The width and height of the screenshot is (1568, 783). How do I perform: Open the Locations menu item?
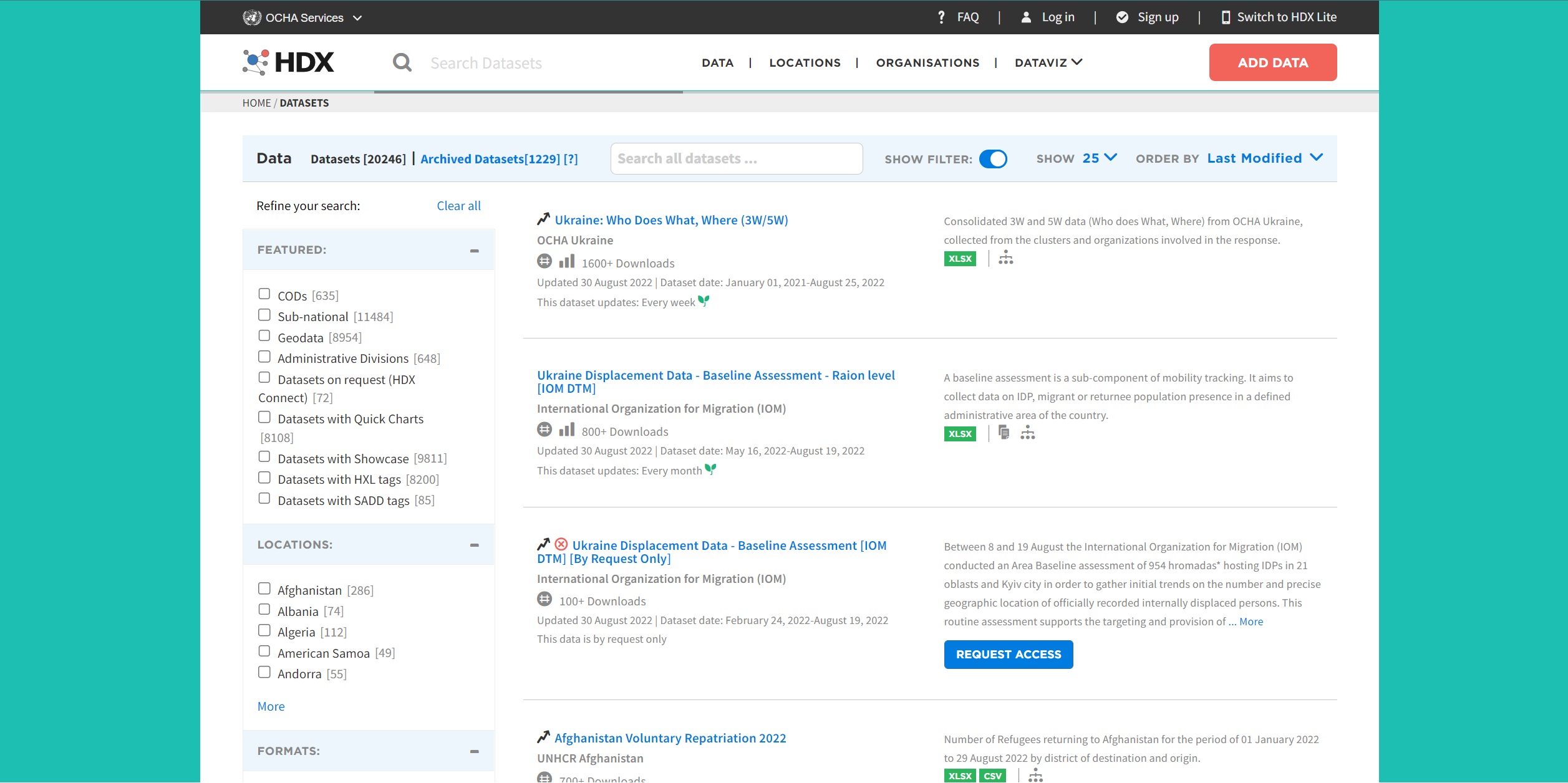[x=805, y=63]
